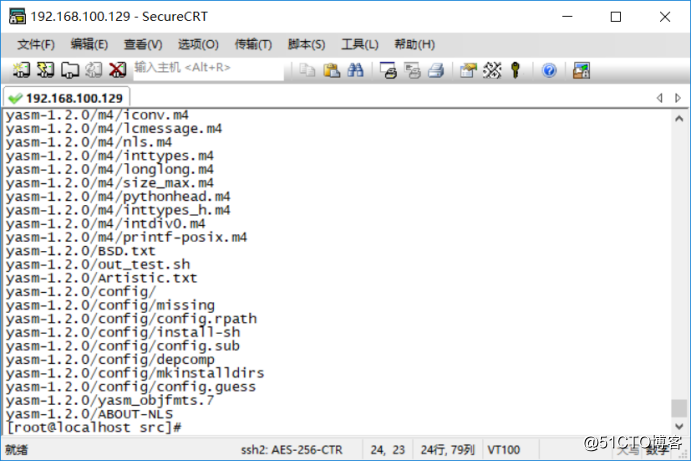Click the 就绪 status text
The height and width of the screenshot is (461, 692).
pyautogui.click(x=17, y=450)
